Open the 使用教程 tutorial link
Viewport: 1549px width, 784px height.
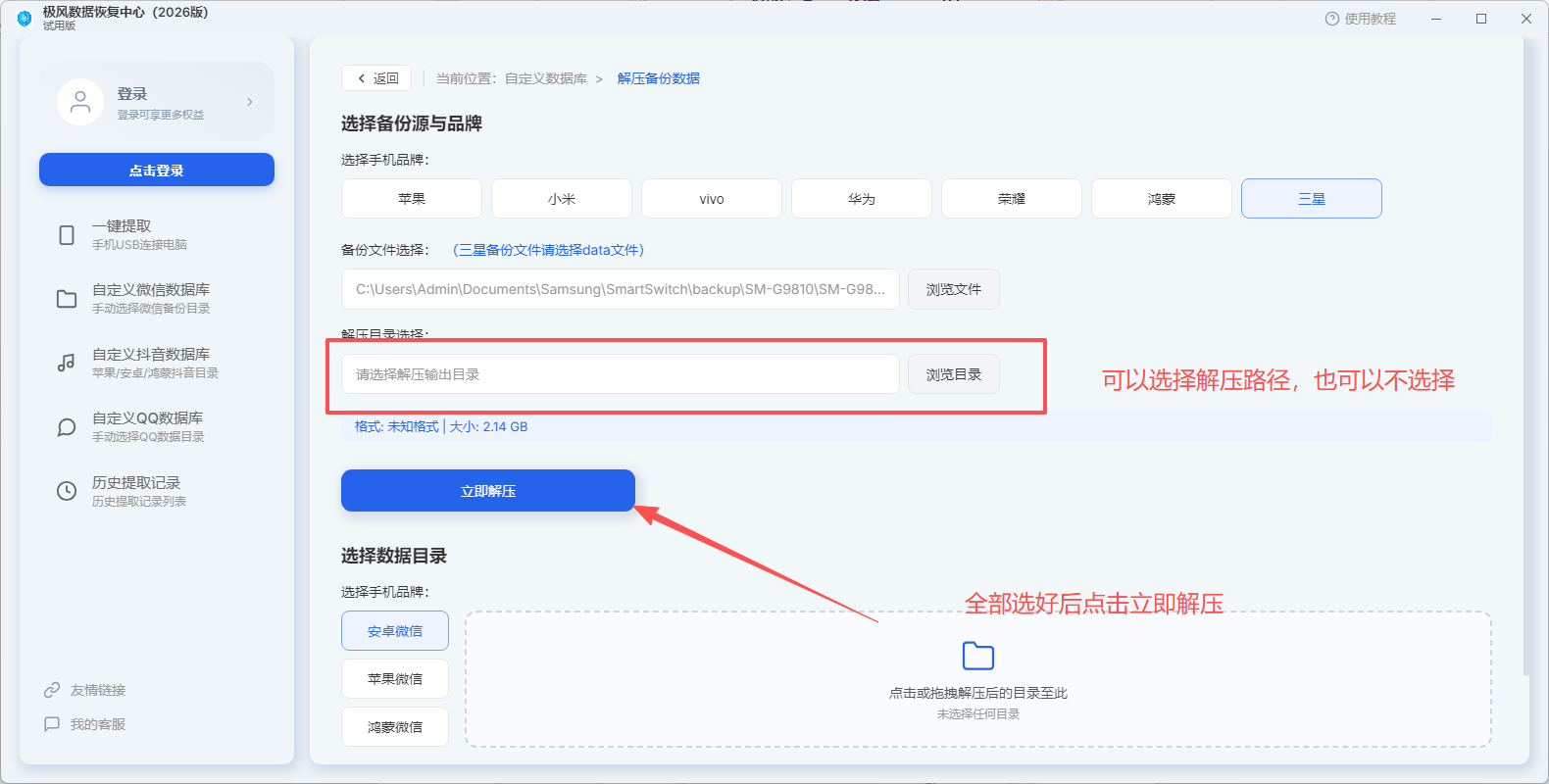1361,19
